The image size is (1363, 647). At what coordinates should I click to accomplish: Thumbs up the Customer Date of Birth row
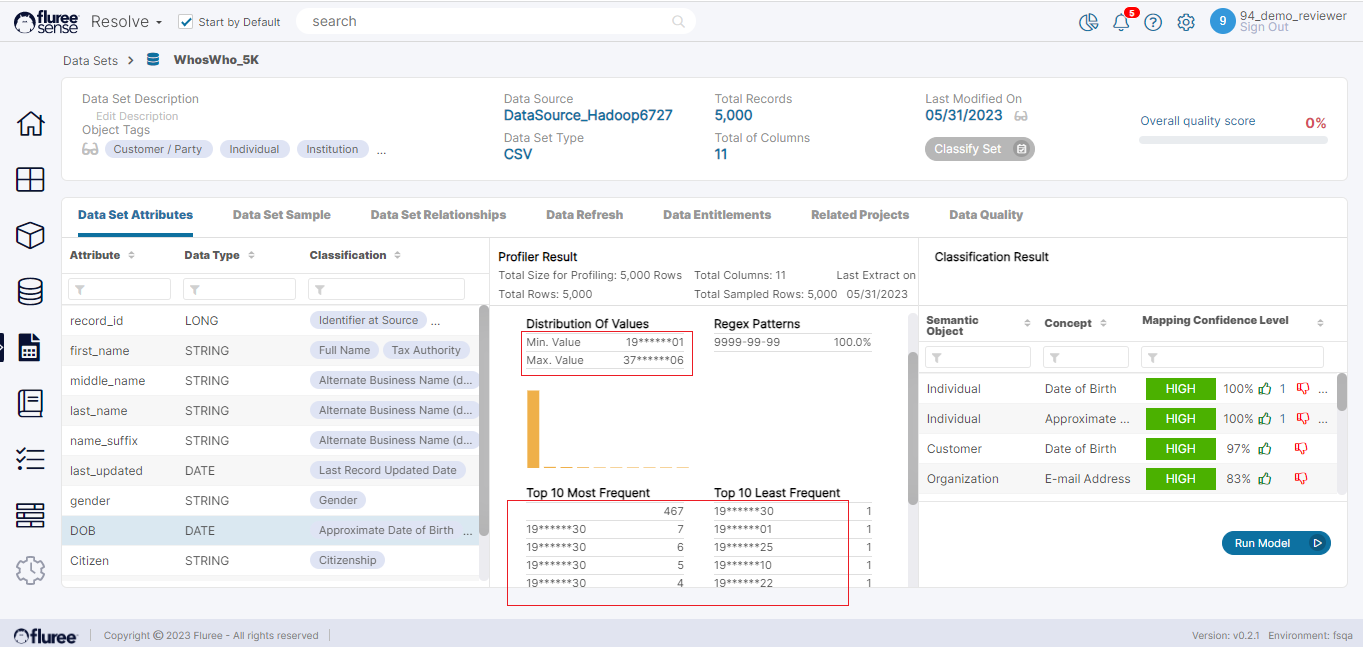click(1265, 449)
